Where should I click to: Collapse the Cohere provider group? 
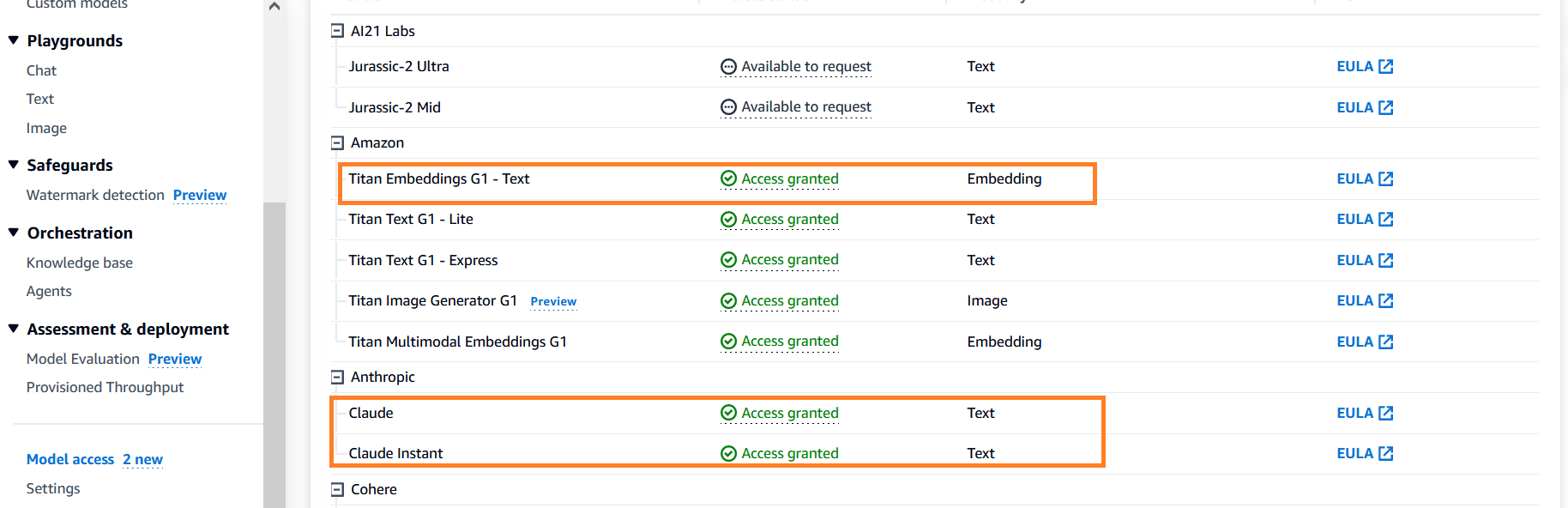337,490
